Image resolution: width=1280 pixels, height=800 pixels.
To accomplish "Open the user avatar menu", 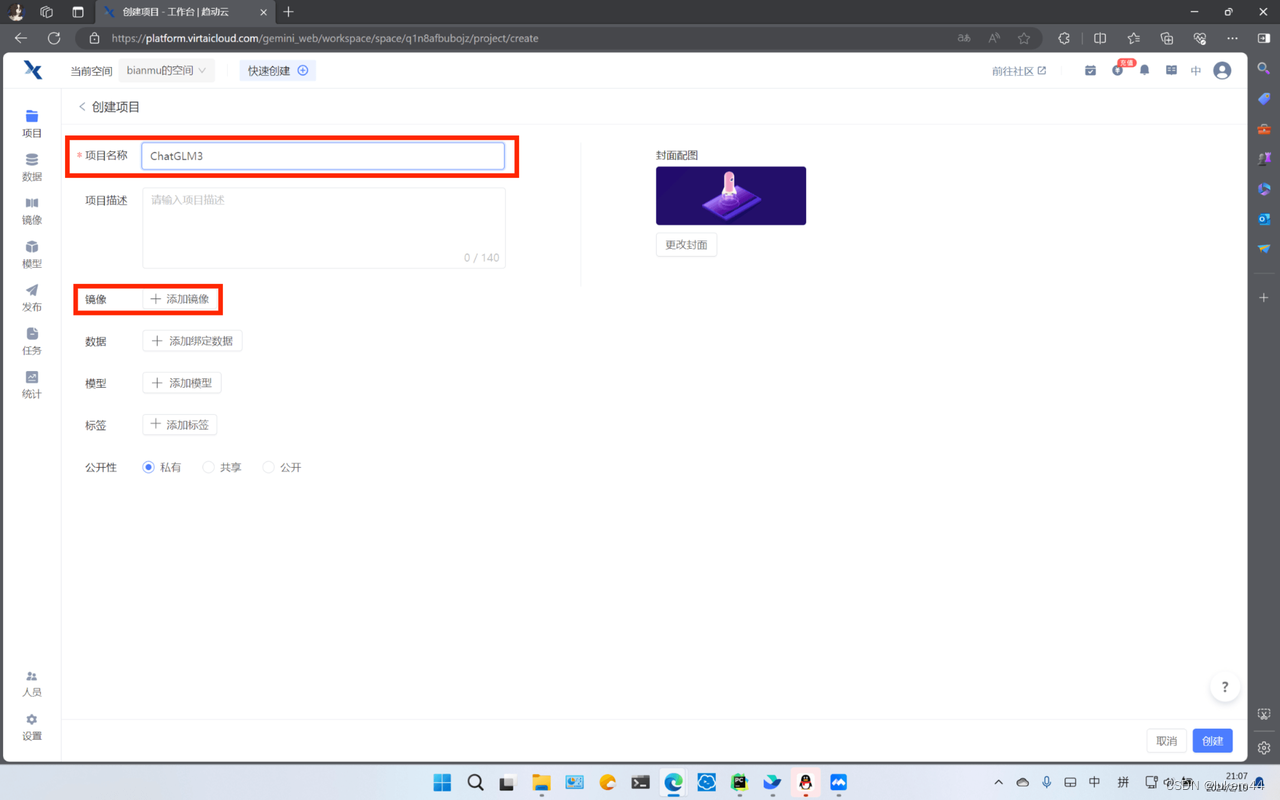I will click(x=1222, y=71).
